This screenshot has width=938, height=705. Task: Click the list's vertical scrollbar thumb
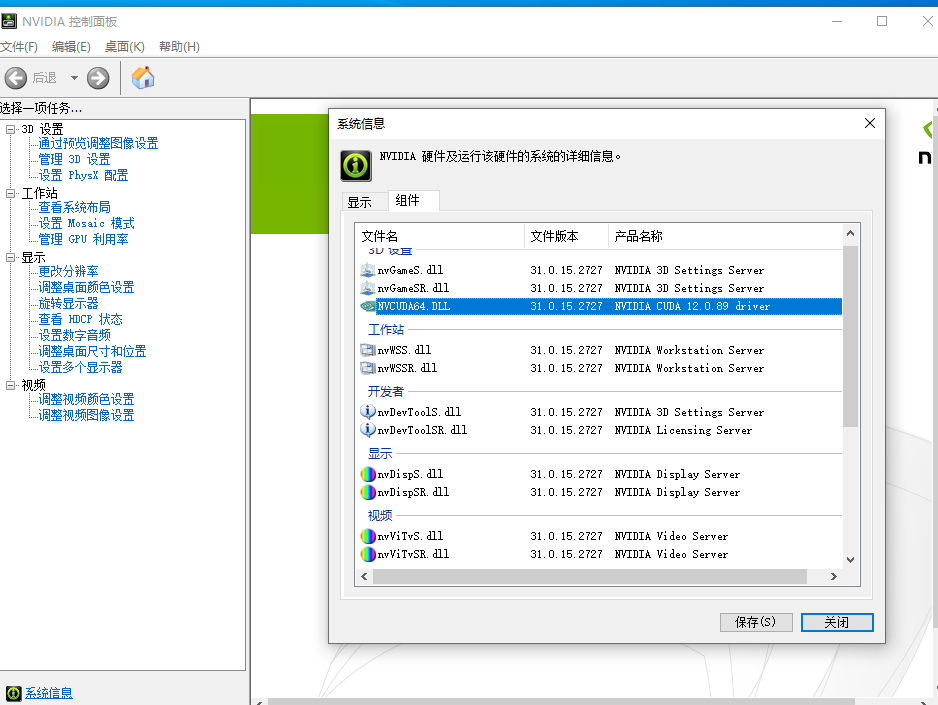coord(850,337)
